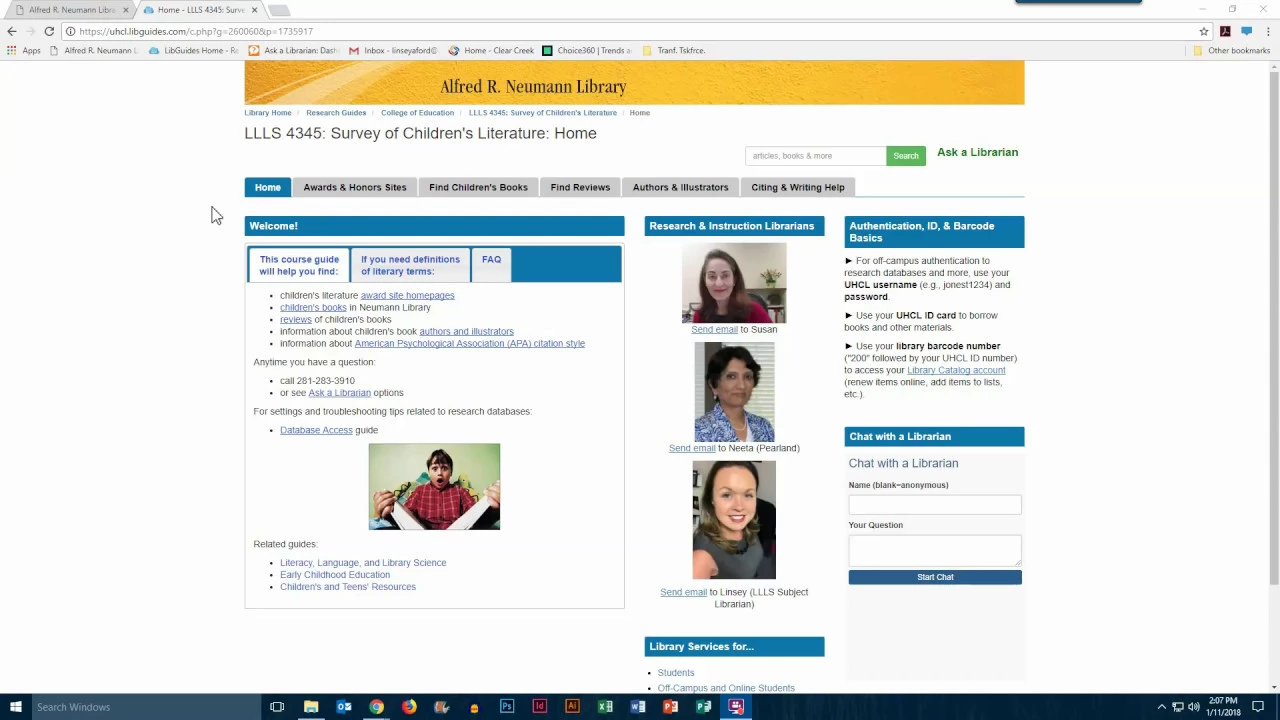Click Send email to Susan

pos(714,329)
